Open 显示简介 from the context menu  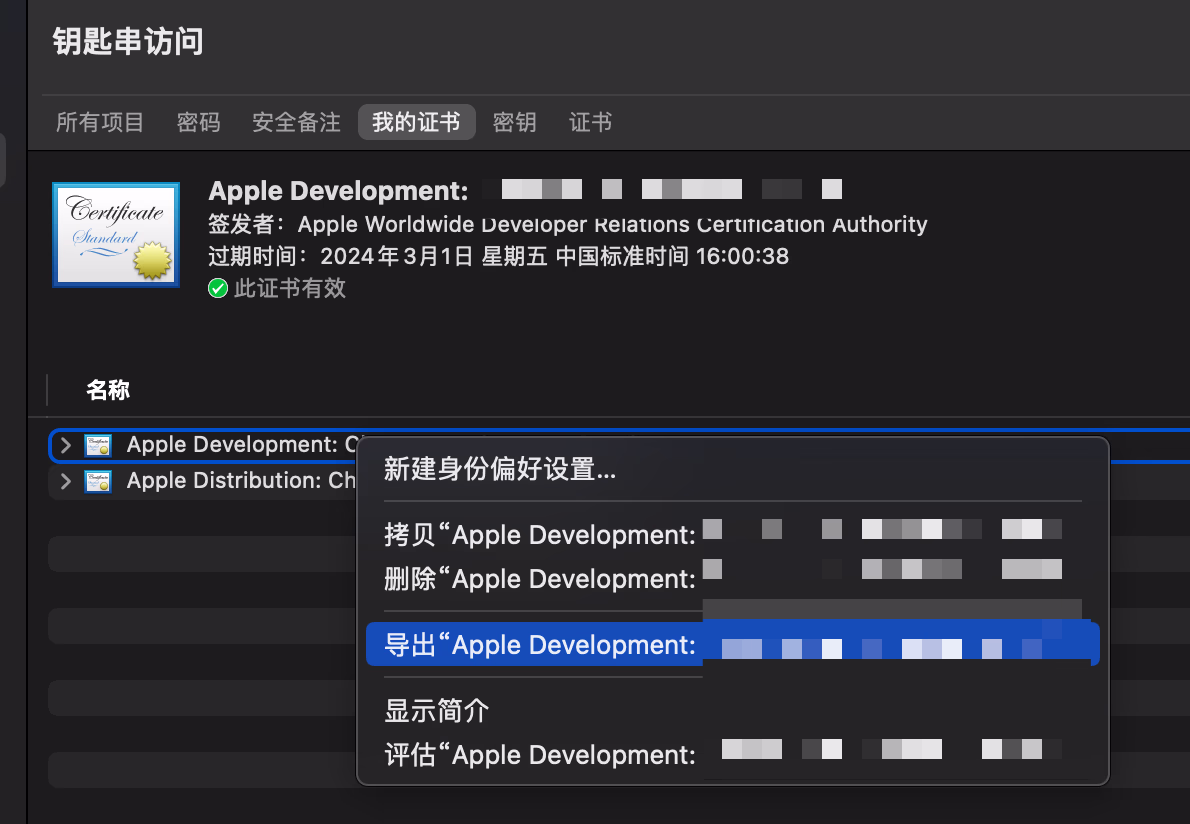[x=437, y=711]
